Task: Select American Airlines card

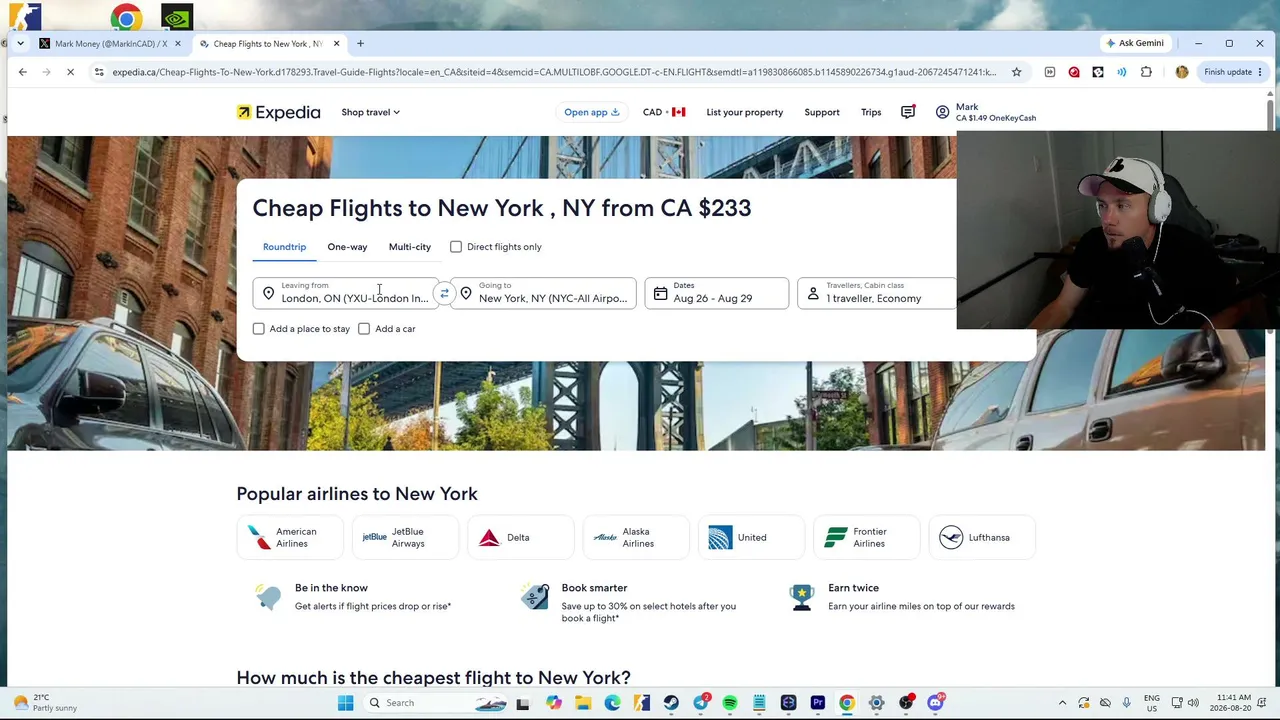Action: point(291,538)
